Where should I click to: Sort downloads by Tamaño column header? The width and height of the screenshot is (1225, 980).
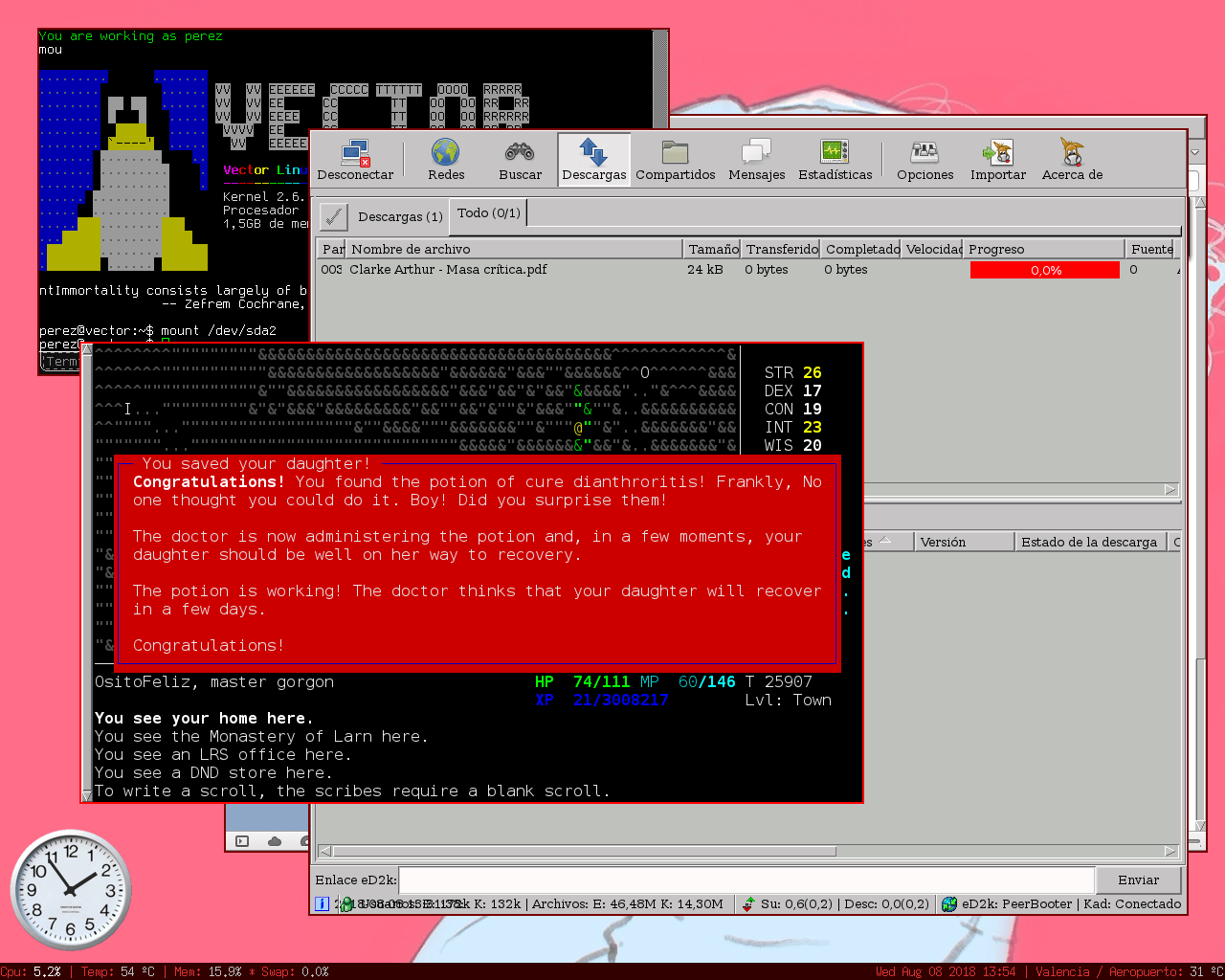pos(713,249)
